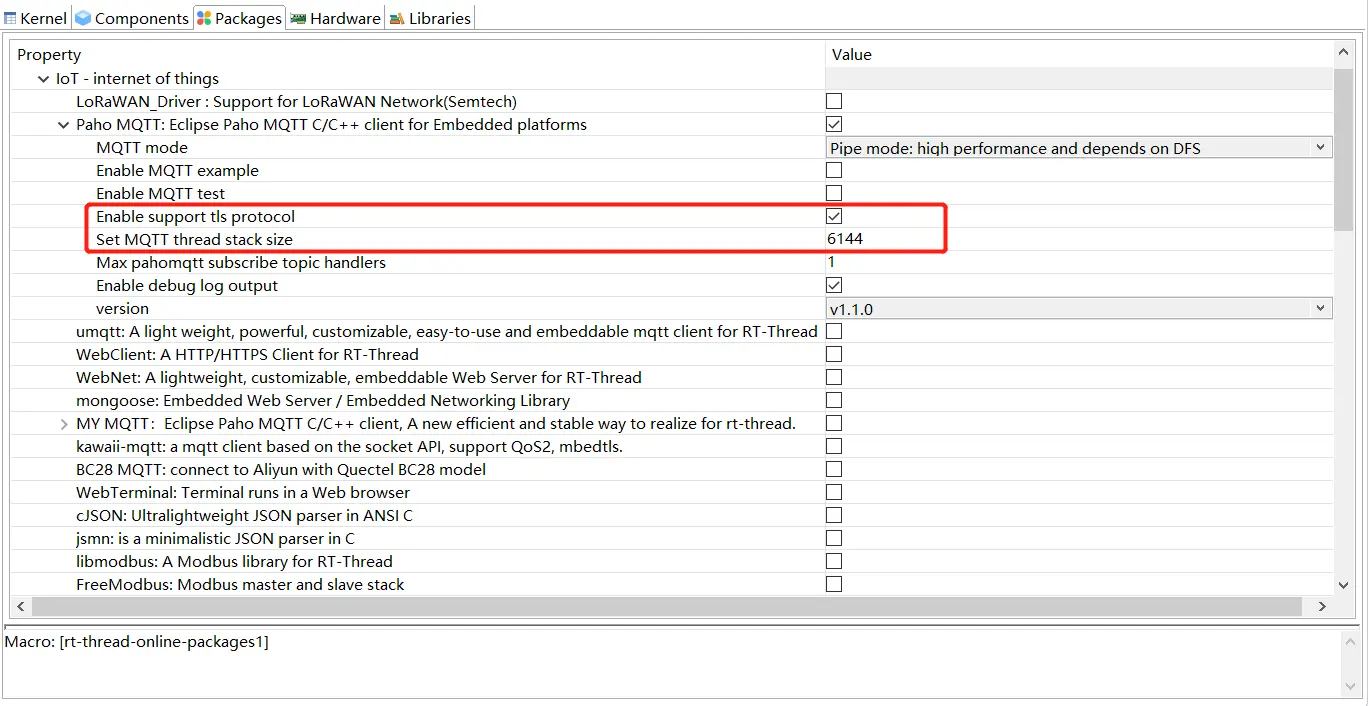This screenshot has height=706, width=1368.
Task: Expand the MY MQTT tree node
Action: coord(64,424)
